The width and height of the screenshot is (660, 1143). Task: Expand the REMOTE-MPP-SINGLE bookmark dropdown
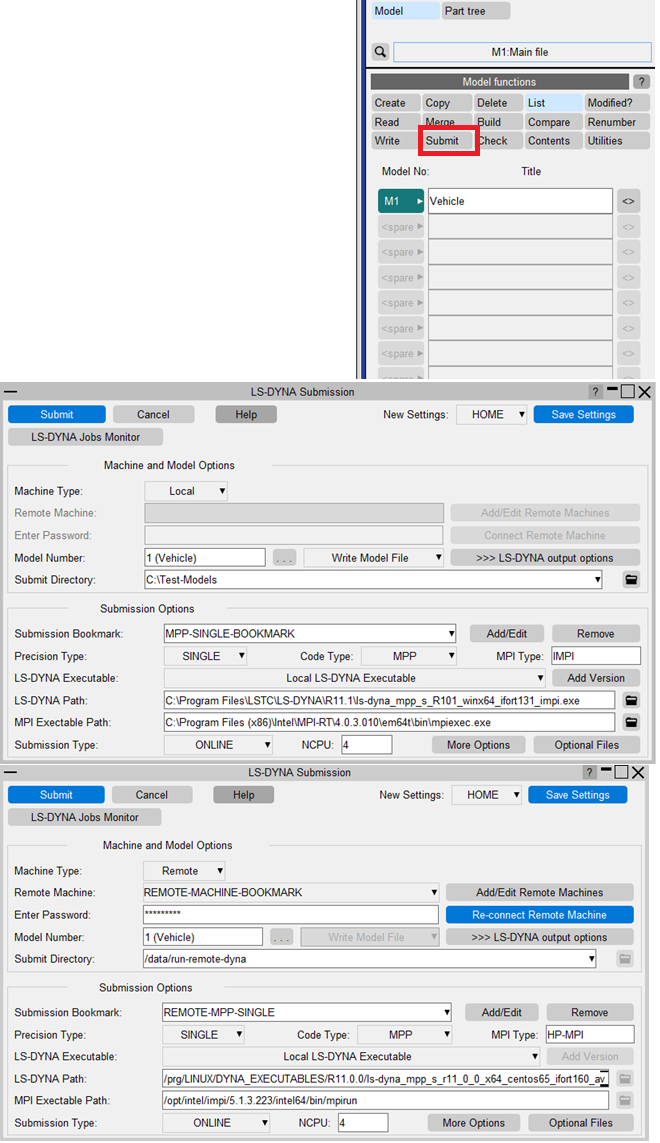(x=307, y=1012)
